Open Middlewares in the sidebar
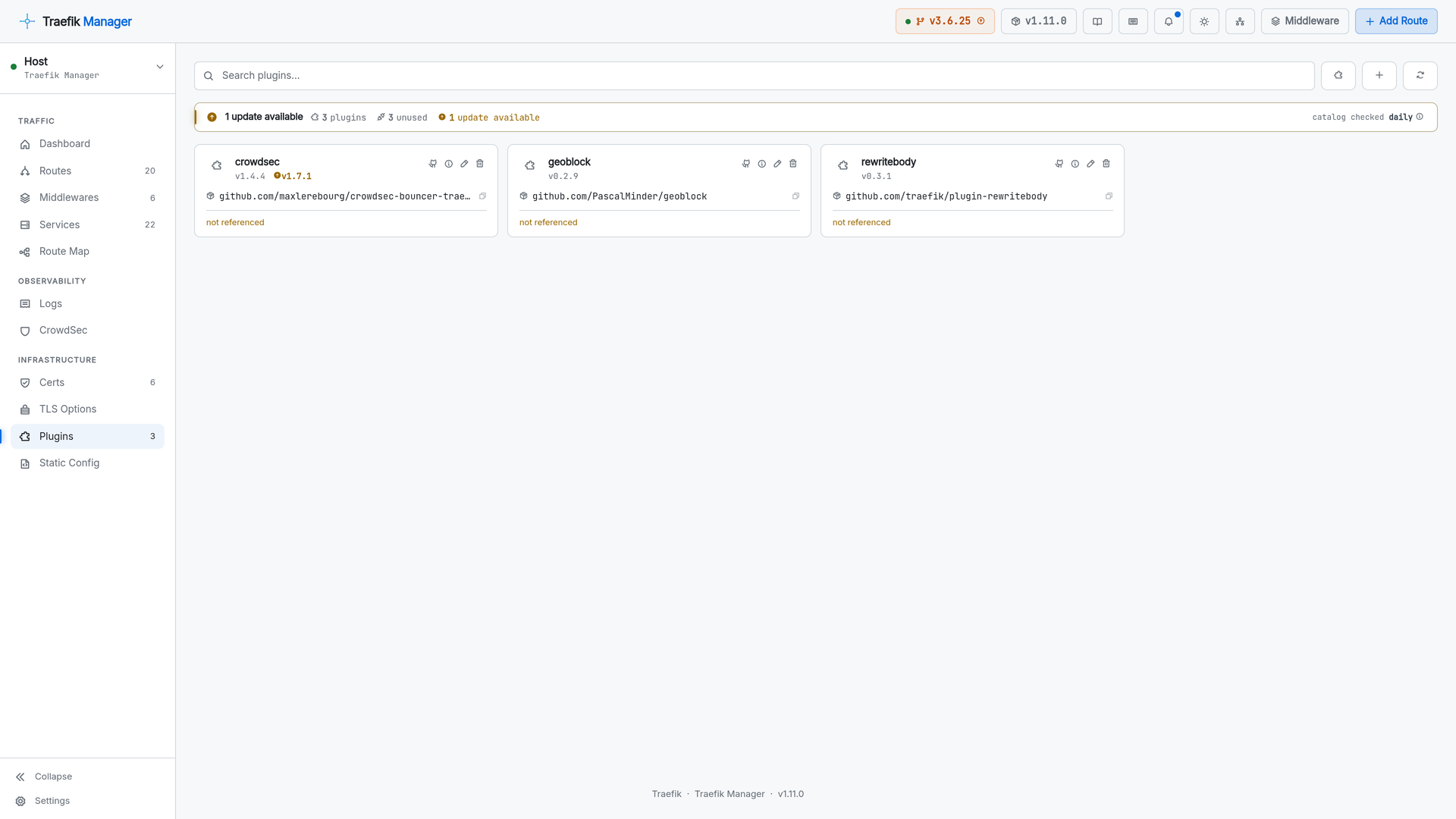 [87, 198]
